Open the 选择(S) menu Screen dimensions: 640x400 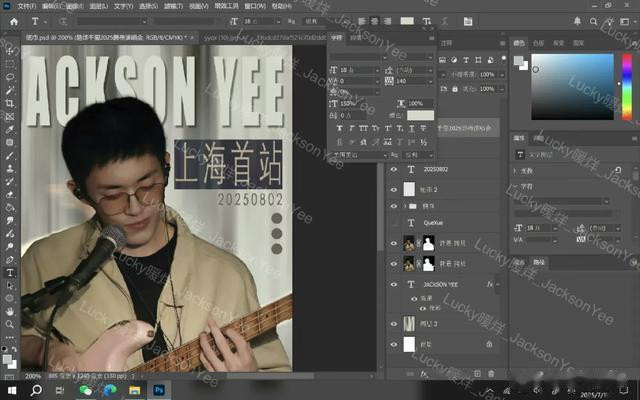tap(147, 6)
